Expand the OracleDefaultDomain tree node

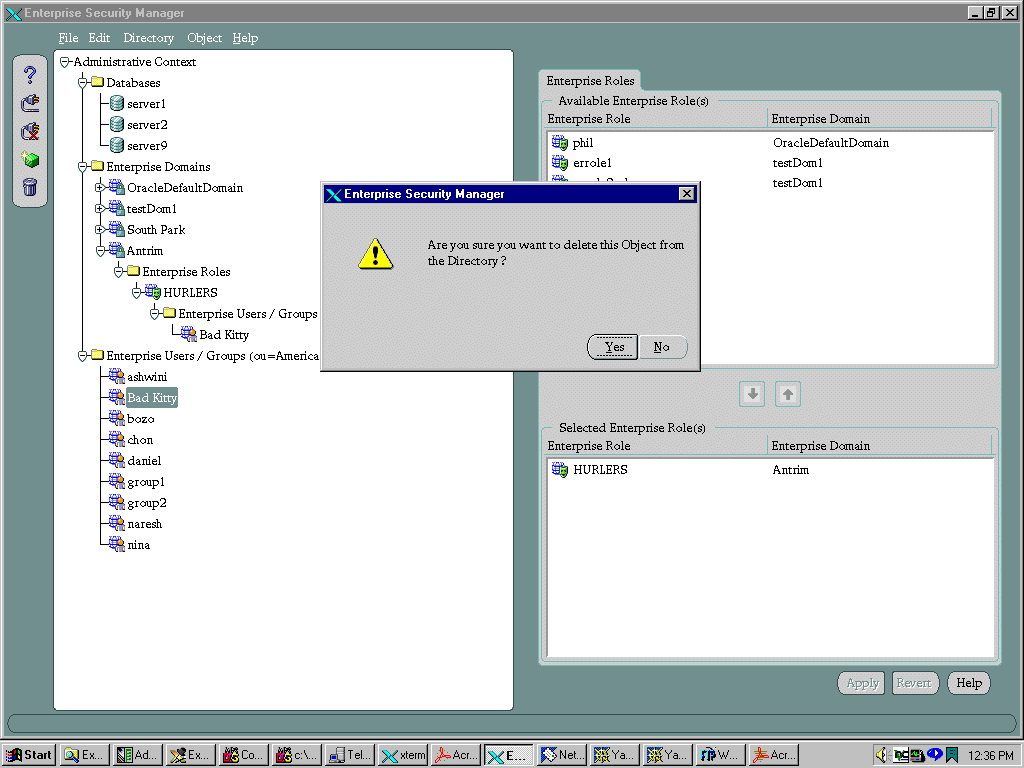[x=99, y=188]
